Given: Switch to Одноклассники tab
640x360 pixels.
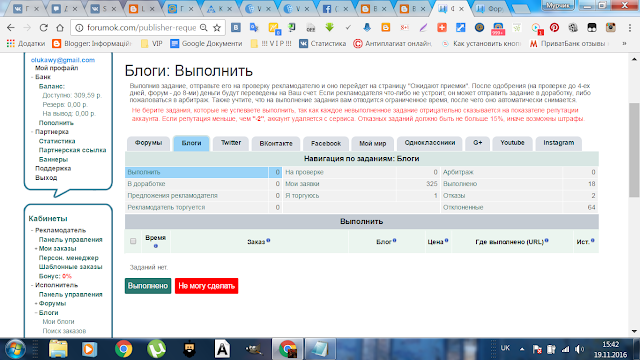Looking at the screenshot, I should 429,143.
